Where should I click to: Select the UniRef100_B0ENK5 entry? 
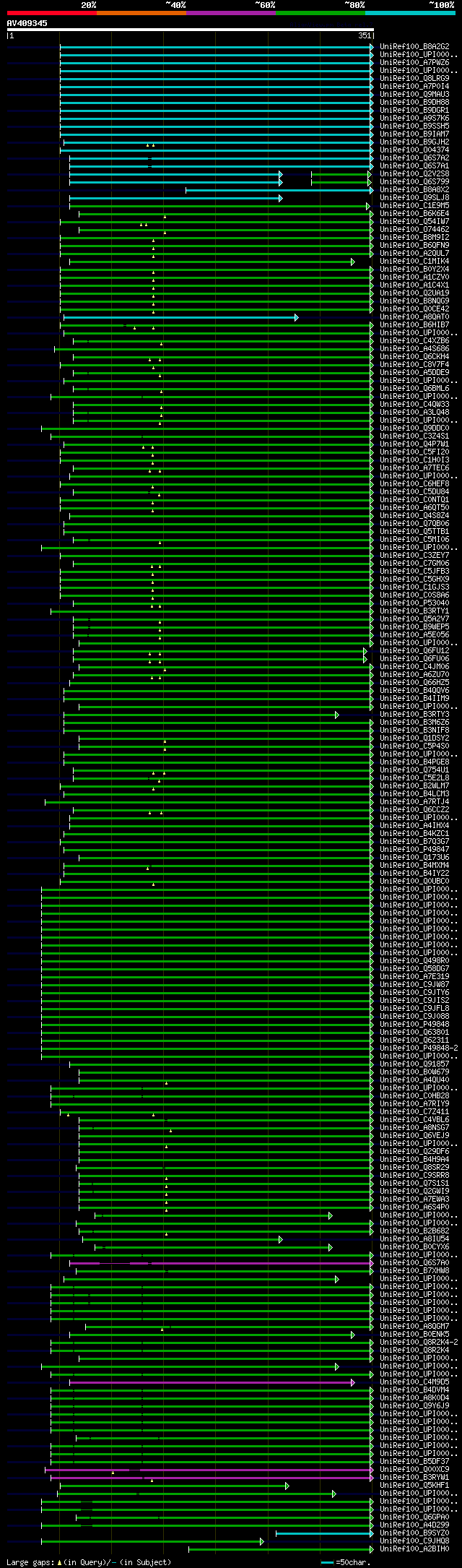414,1335
